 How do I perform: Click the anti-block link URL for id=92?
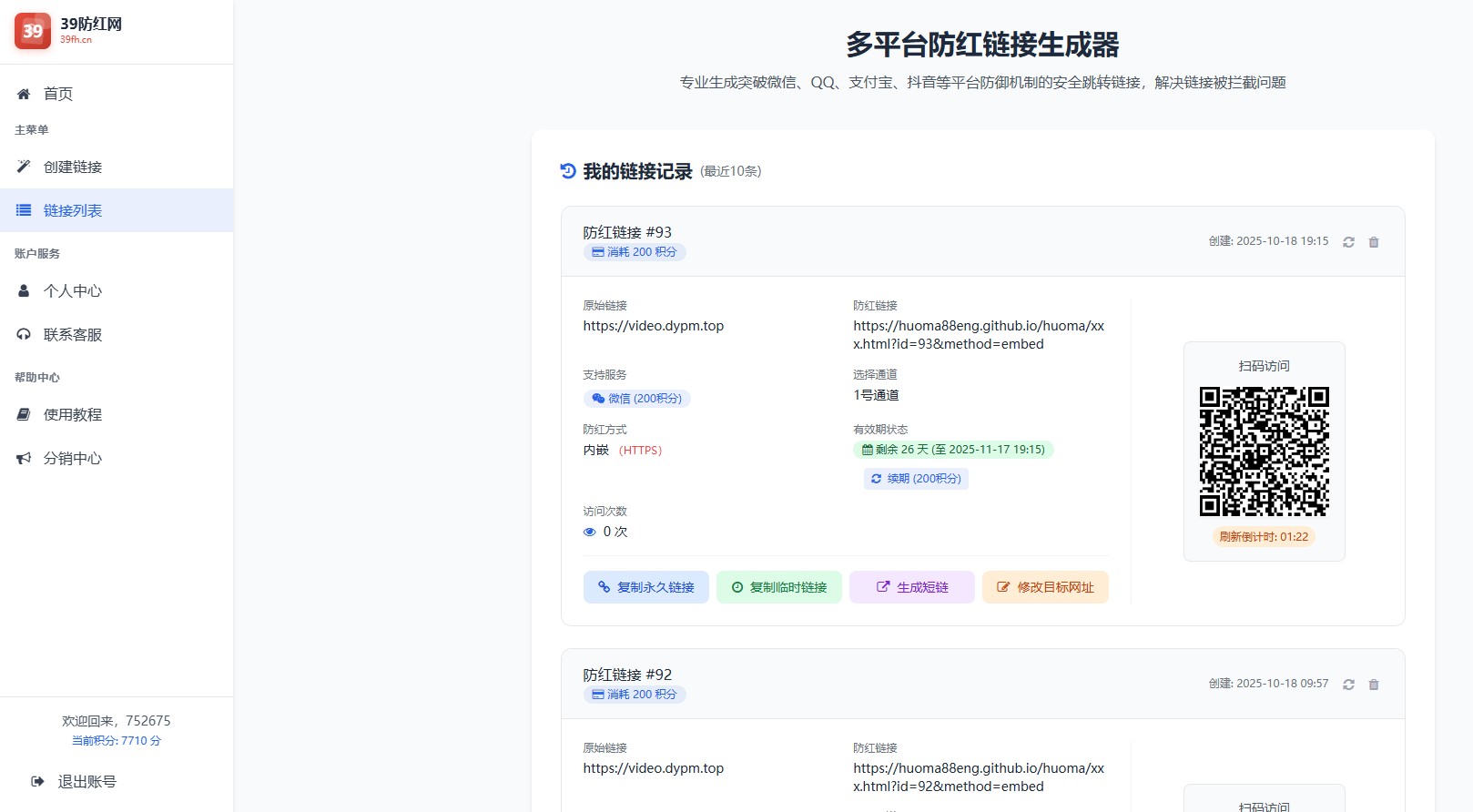pyautogui.click(x=979, y=777)
